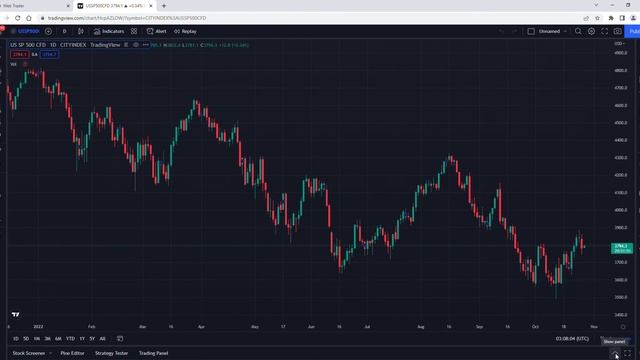The height and width of the screenshot is (360, 640).
Task: Open the Indicators dialog
Action: click(x=109, y=31)
